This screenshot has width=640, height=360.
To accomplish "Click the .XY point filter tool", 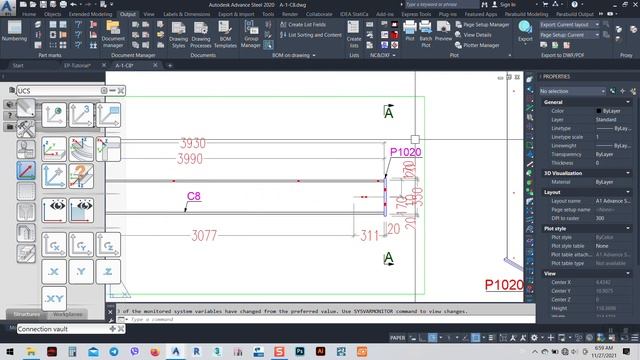I will 53,298.
